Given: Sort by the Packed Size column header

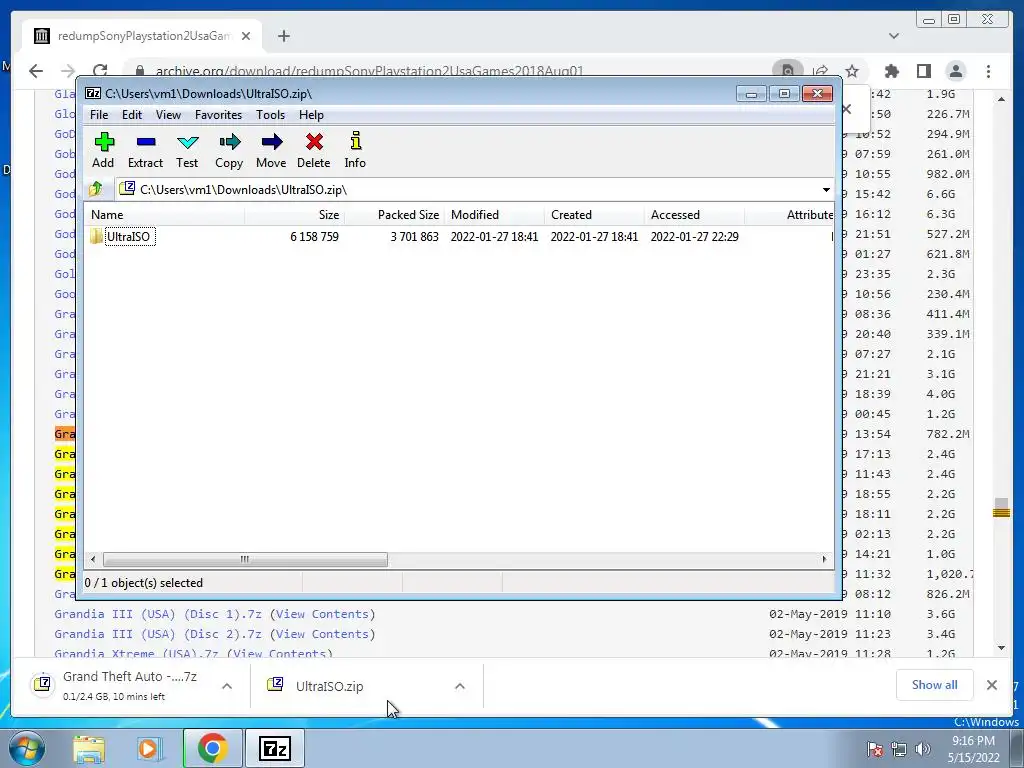Looking at the screenshot, I should pyautogui.click(x=394, y=215).
